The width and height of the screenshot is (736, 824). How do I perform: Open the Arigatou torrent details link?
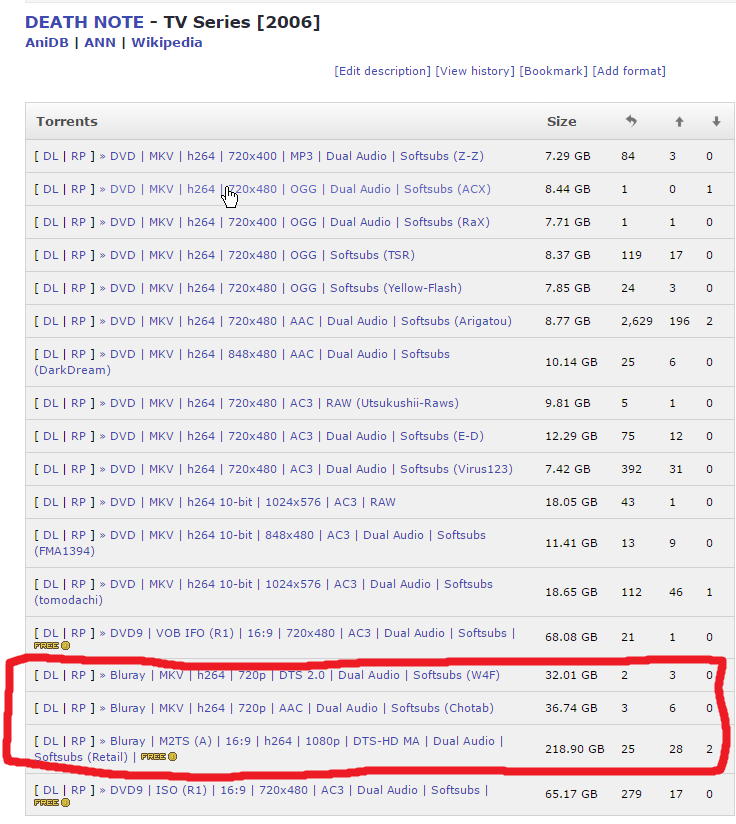(x=310, y=321)
